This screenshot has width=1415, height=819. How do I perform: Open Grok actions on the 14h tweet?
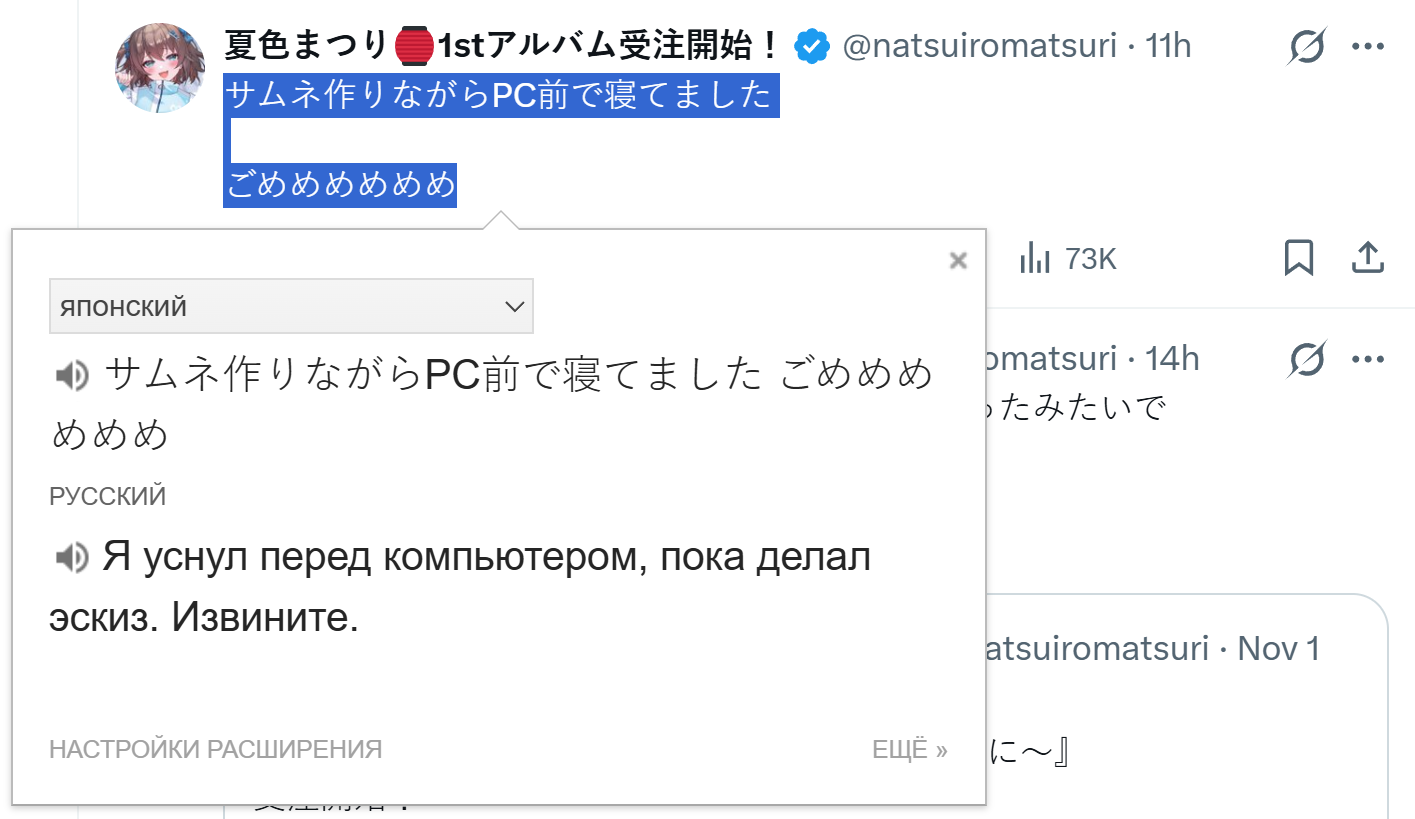pos(1307,359)
